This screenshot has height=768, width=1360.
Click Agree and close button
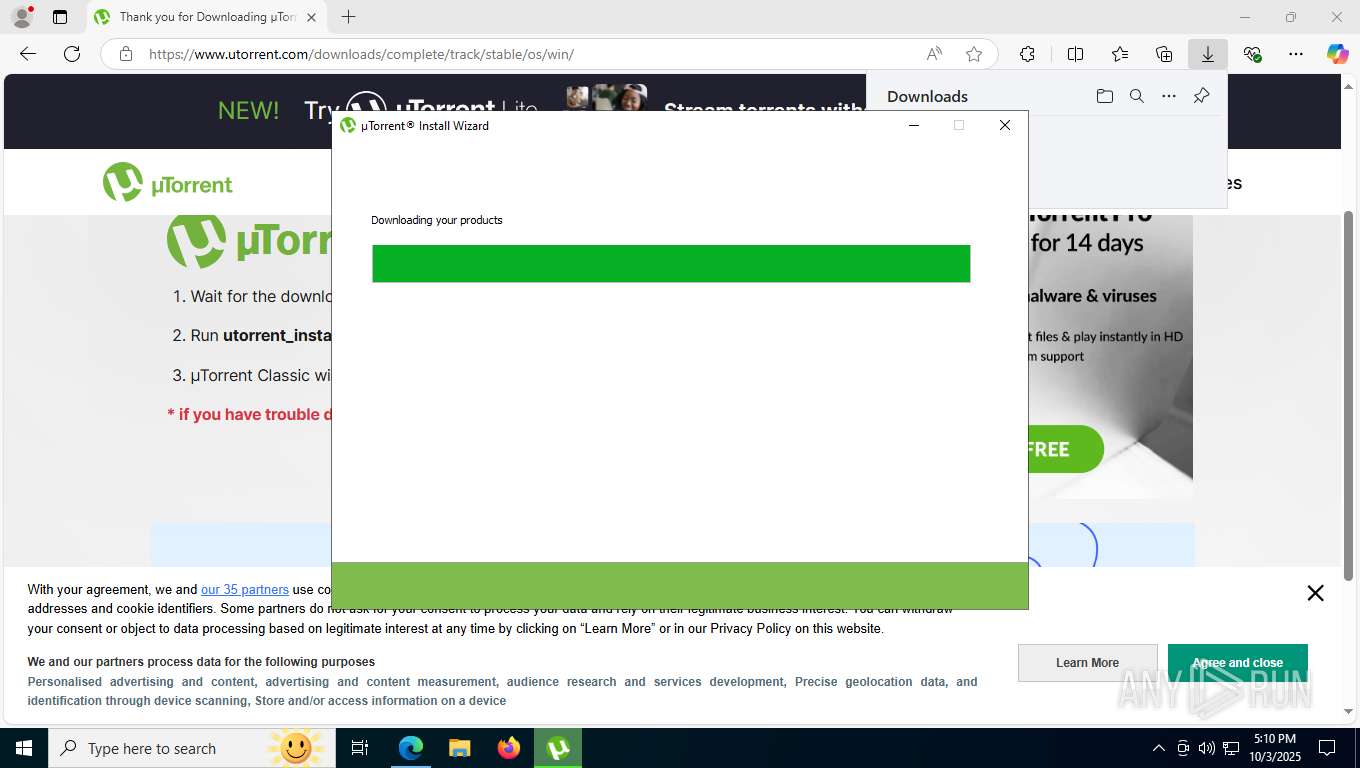(x=1238, y=663)
